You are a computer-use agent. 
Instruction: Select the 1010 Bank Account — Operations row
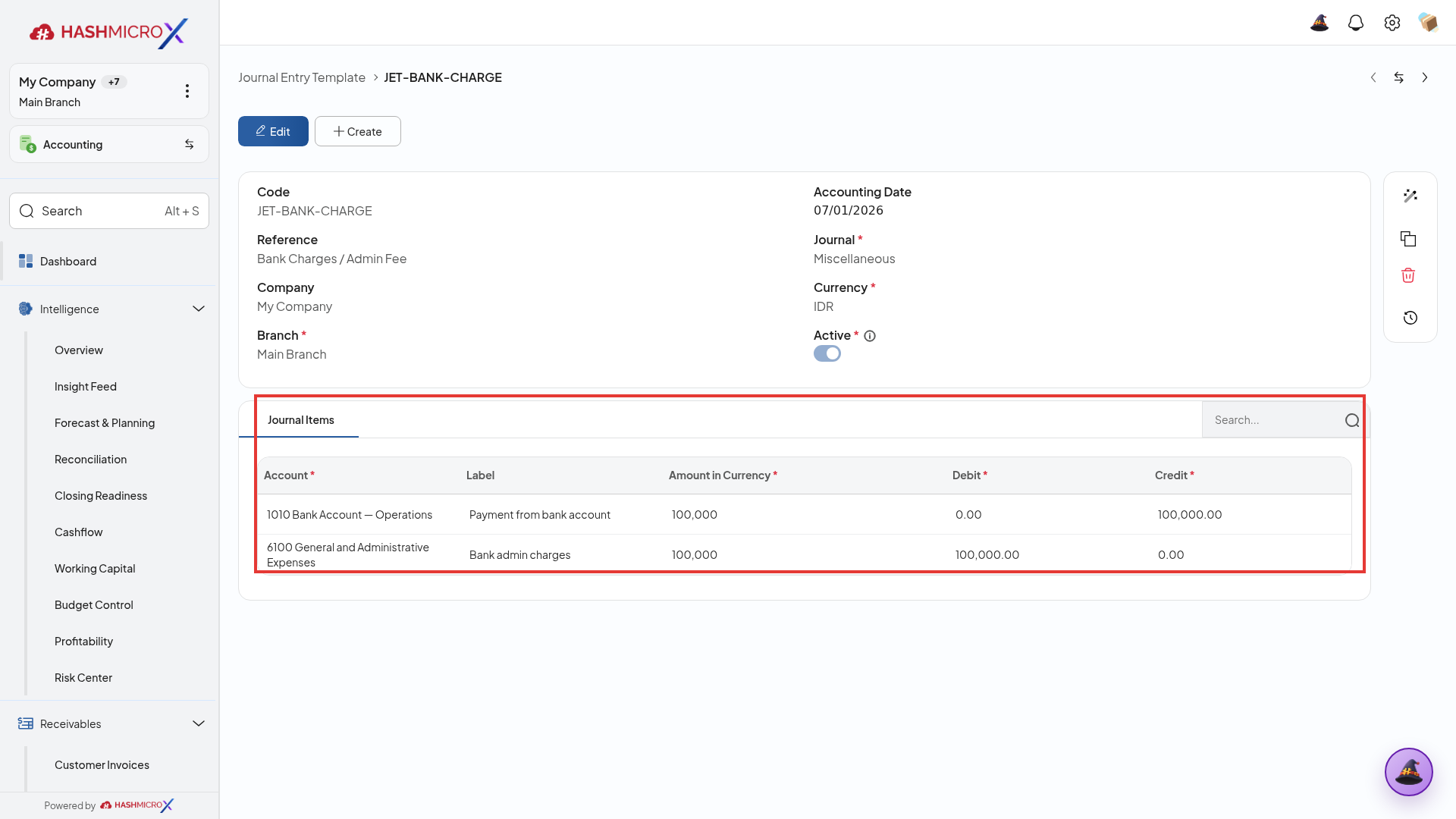[804, 514]
